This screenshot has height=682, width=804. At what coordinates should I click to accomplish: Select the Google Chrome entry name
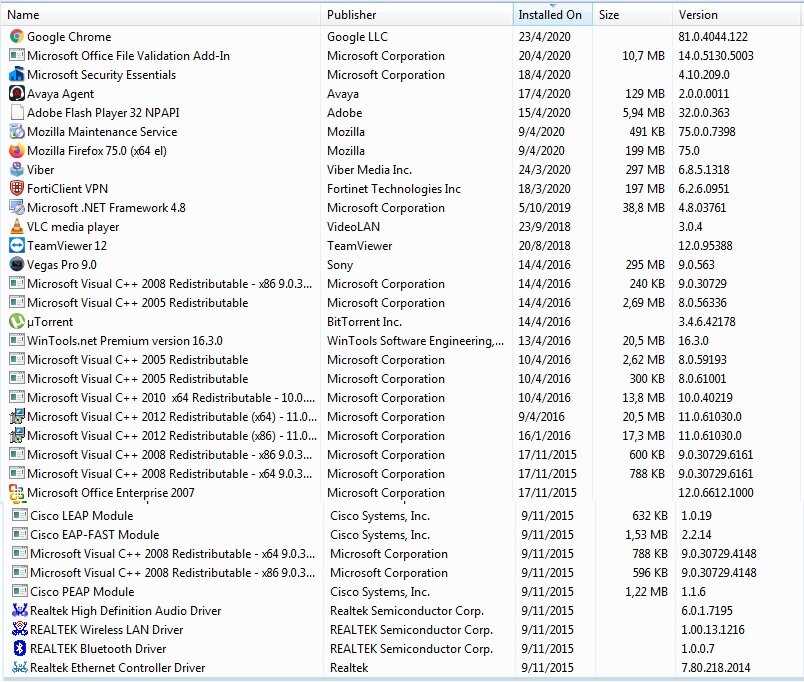pos(69,37)
